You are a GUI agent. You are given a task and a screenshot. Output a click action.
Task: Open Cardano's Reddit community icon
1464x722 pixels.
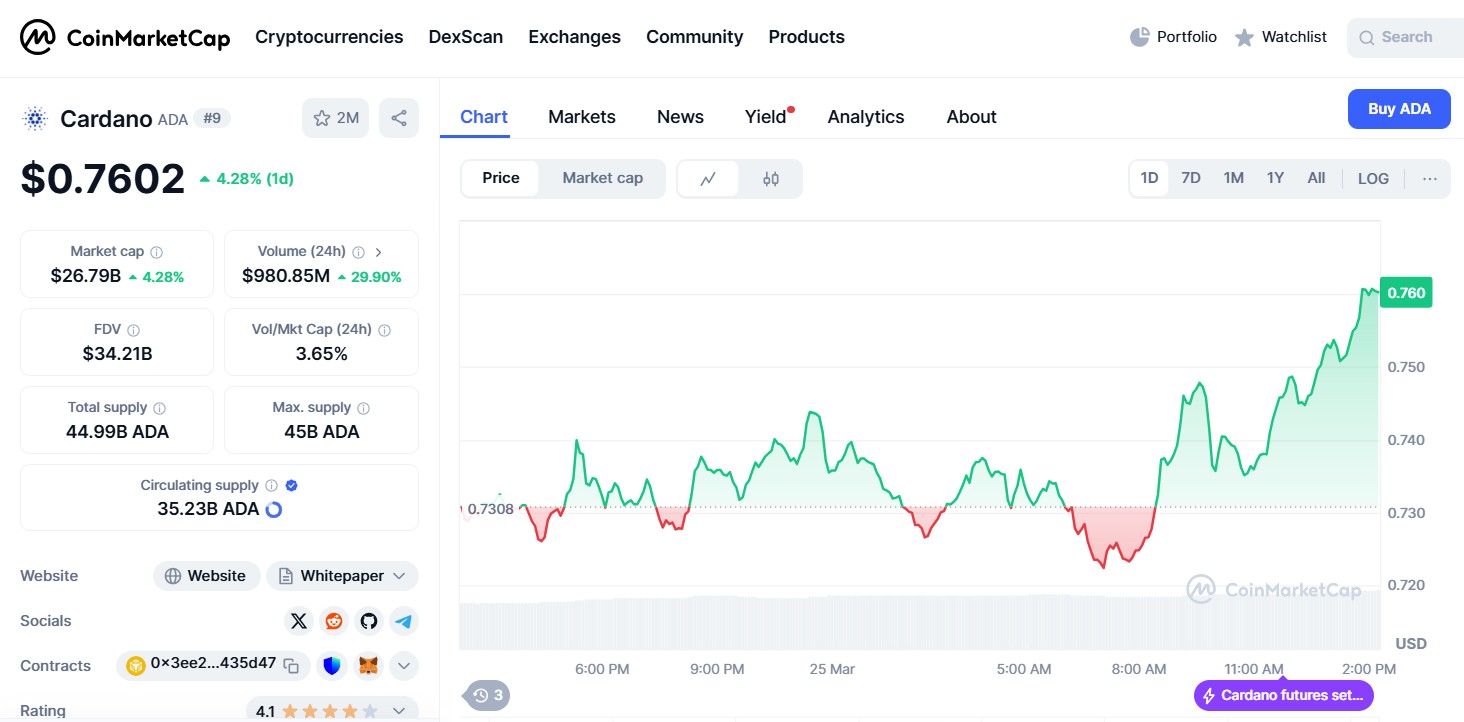click(334, 621)
